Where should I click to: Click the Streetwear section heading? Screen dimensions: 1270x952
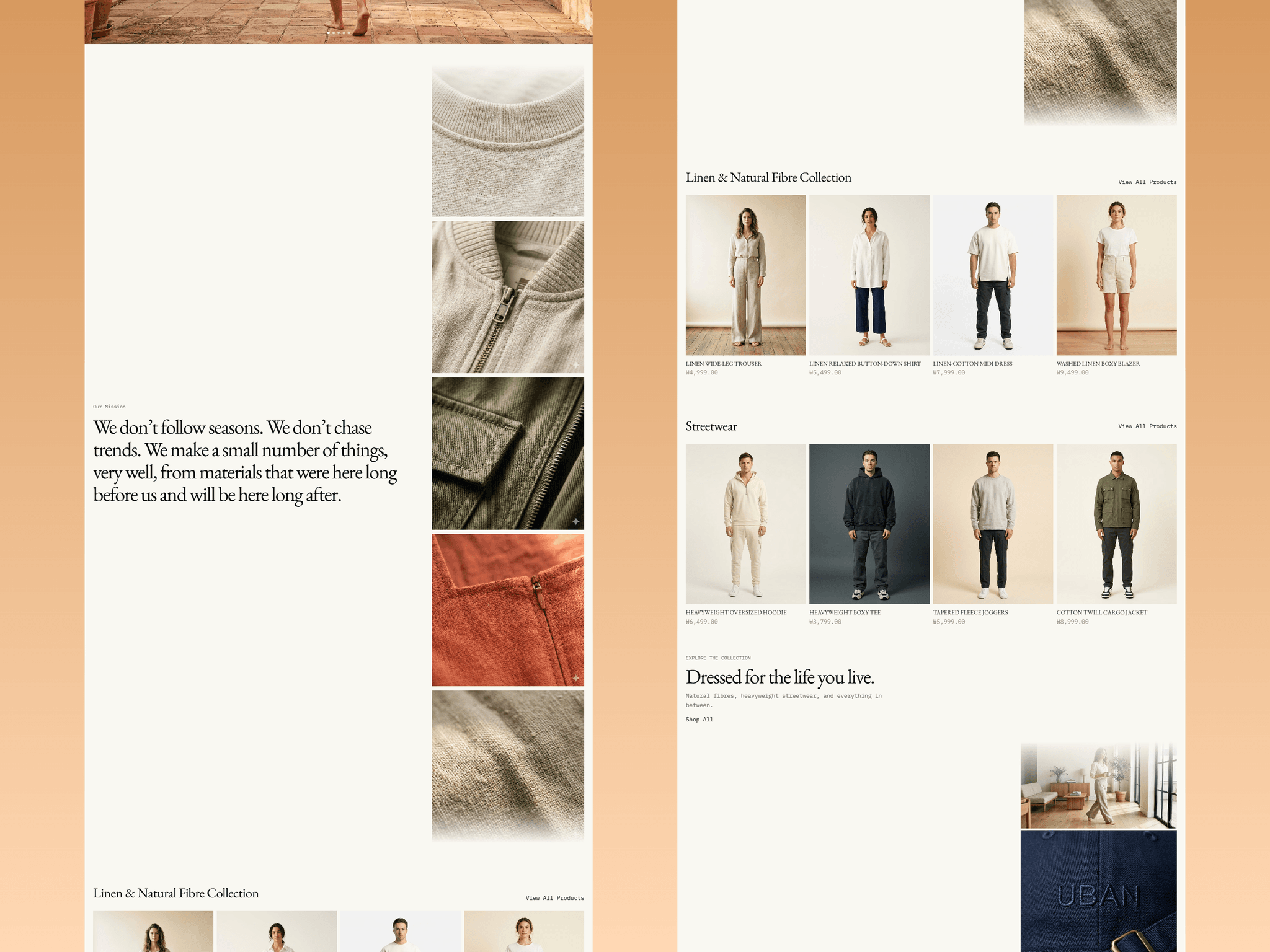tap(711, 426)
